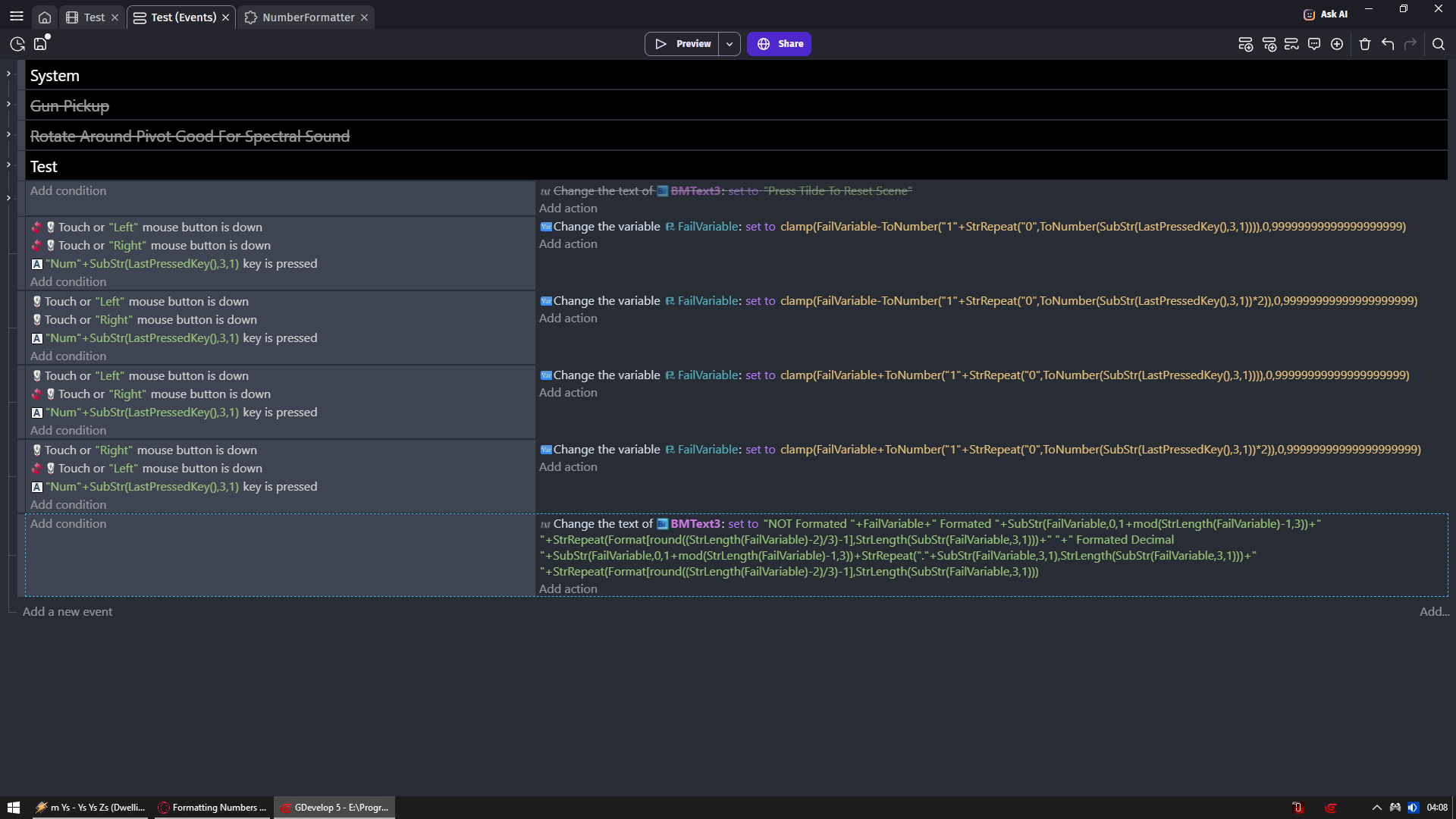The image size is (1456, 819).
Task: Click the Undo arrow icon
Action: 1388,44
